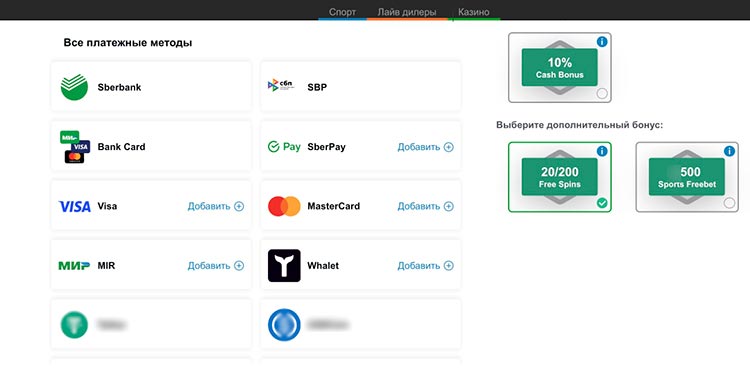
Task: Click the 10% Cash Bonus green banner
Action: (x=560, y=67)
